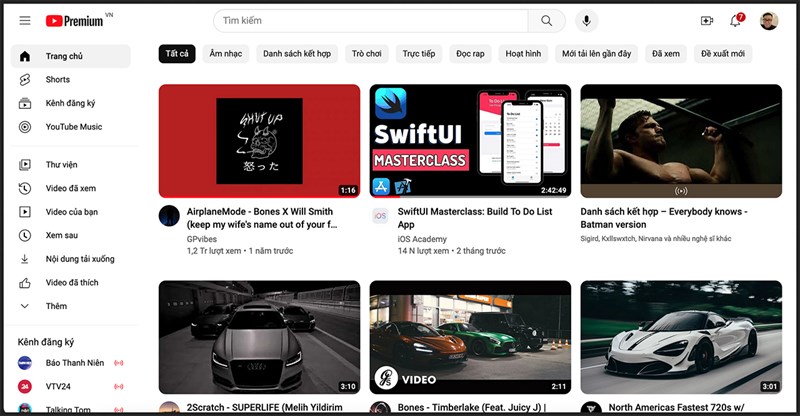Click the live indicator beside VTV24
The width and height of the screenshot is (800, 416).
point(118,386)
